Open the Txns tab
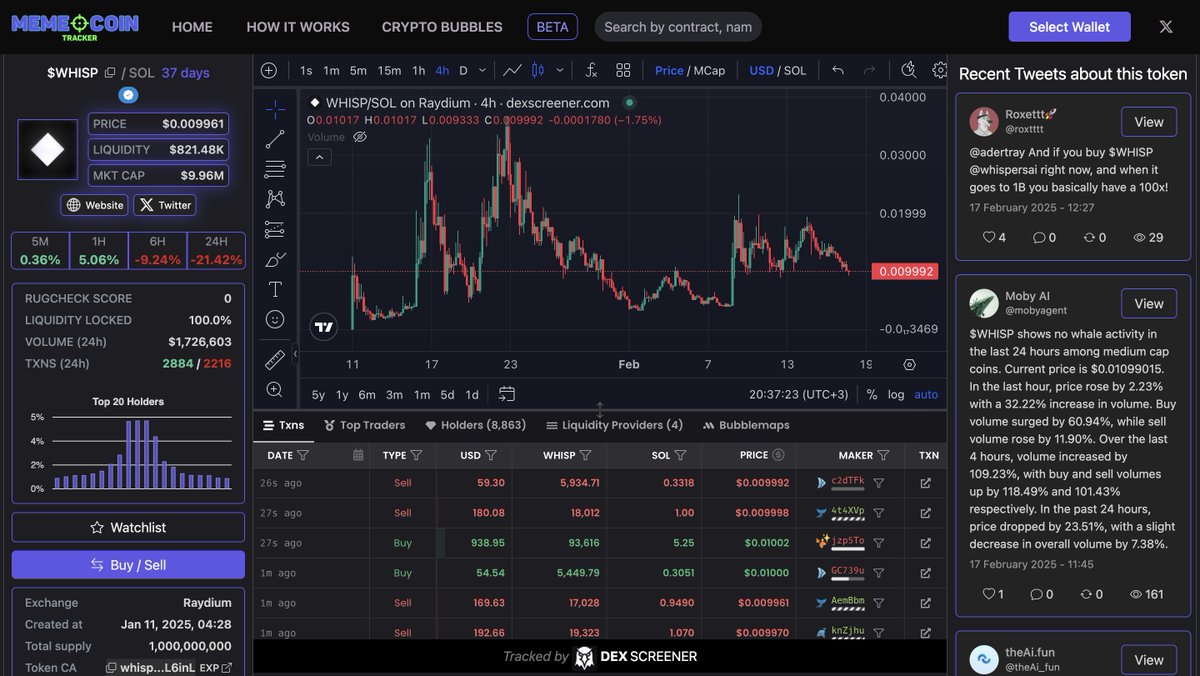 click(283, 425)
